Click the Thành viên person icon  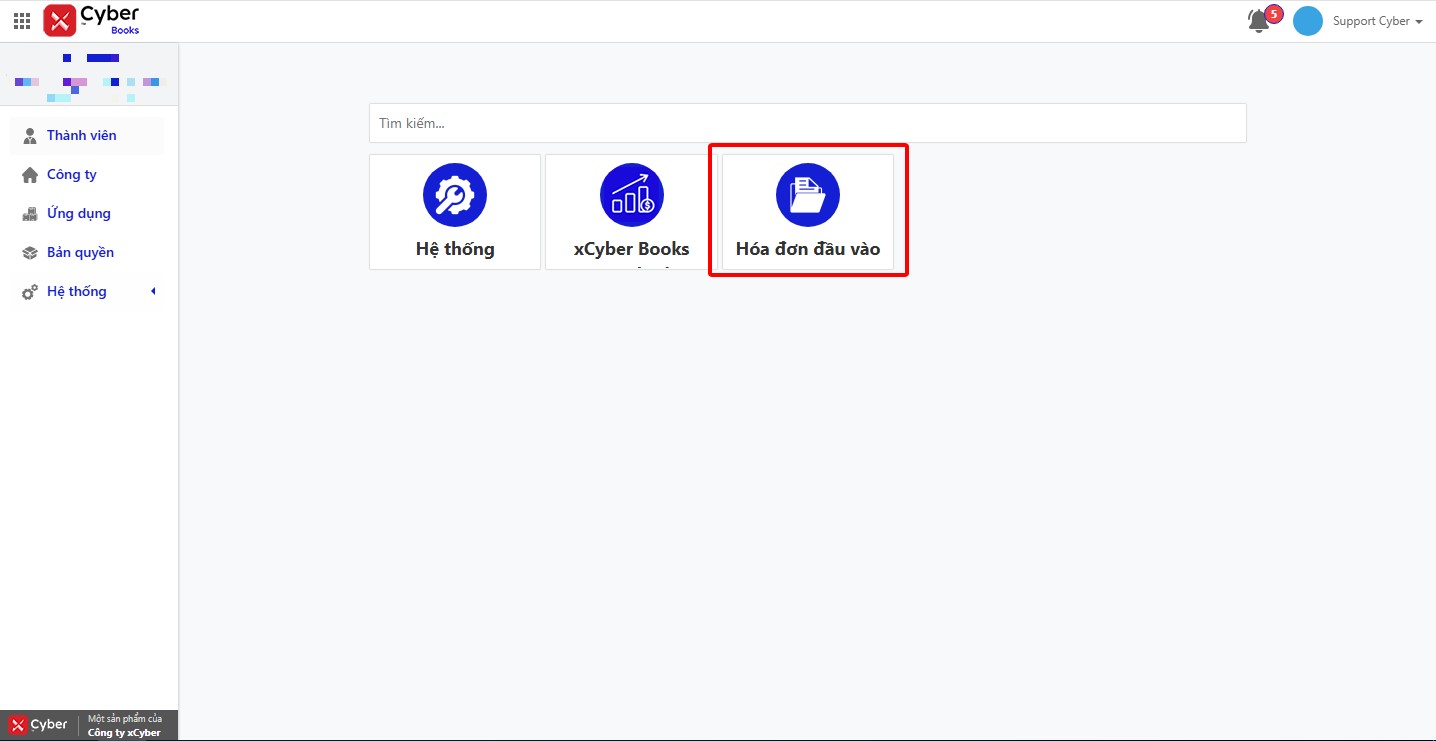point(30,135)
